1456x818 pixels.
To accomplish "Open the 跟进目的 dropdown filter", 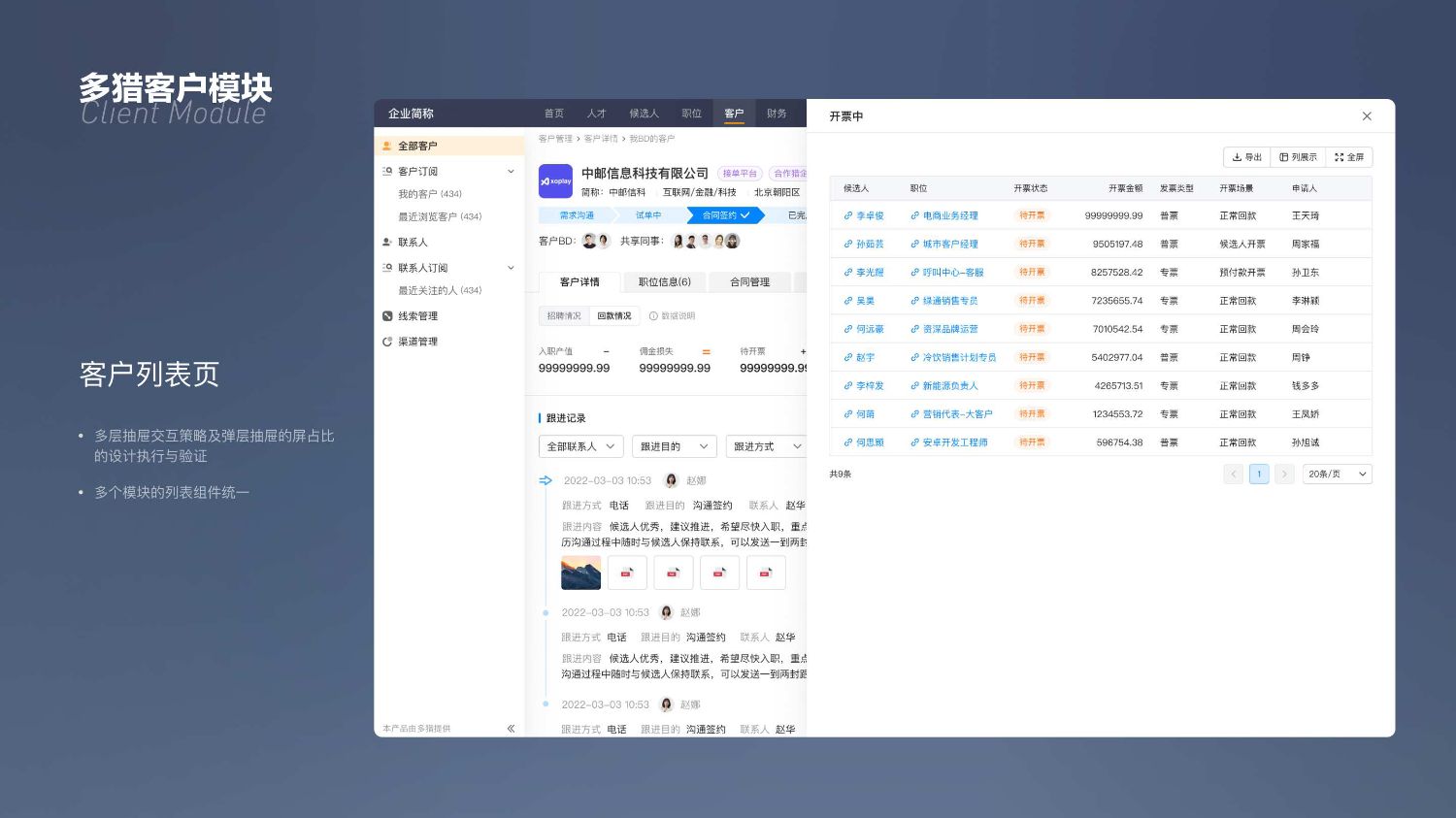I will tap(674, 446).
